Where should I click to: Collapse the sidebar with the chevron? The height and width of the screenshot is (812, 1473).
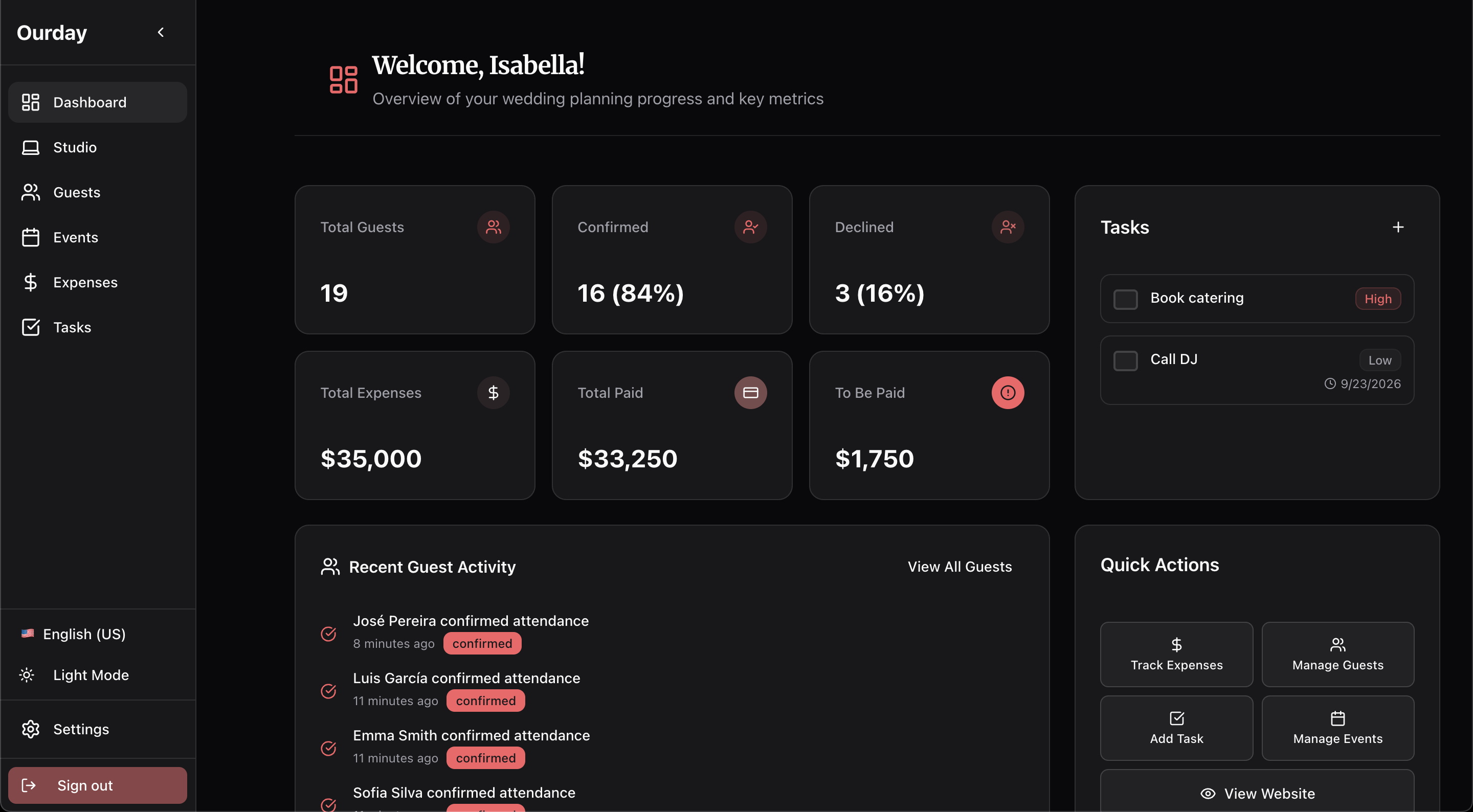[x=161, y=33]
